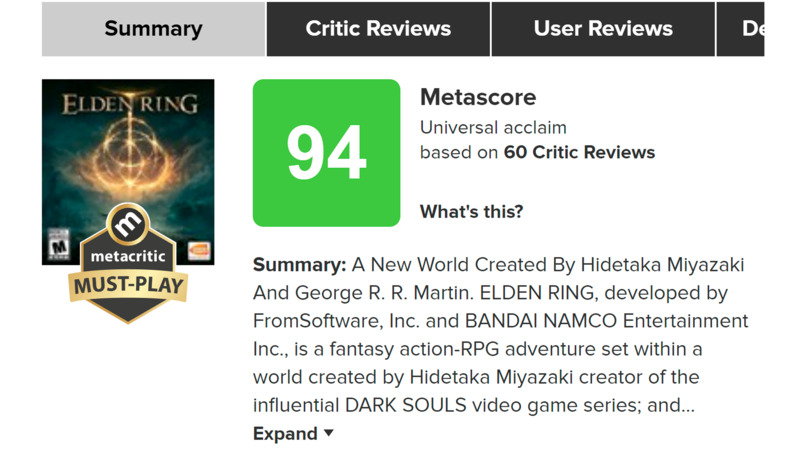This screenshot has height=470, width=800.
Task: Click the Expand dropdown arrow
Action: [x=329, y=433]
